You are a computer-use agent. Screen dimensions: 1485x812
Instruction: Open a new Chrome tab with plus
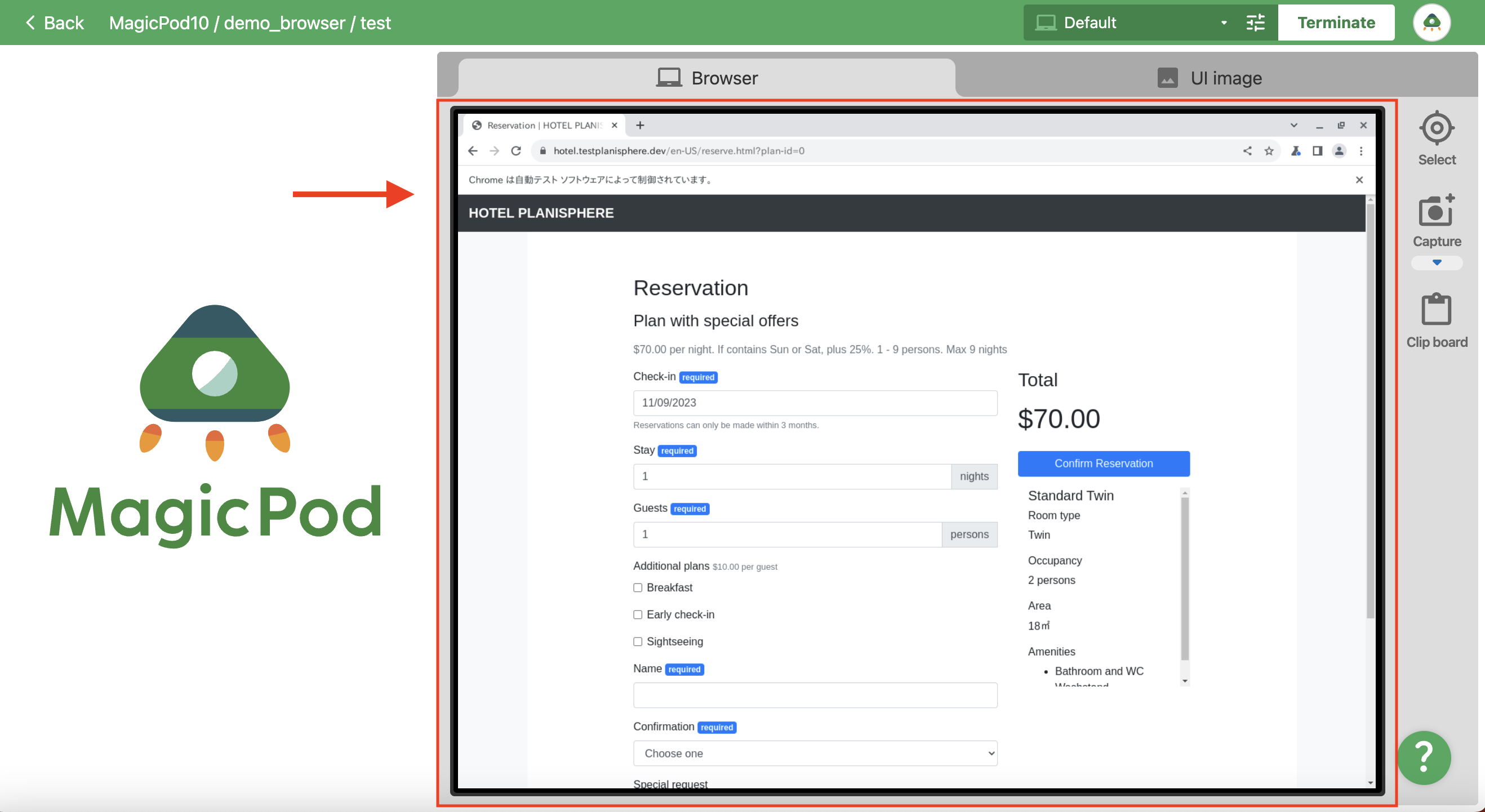pyautogui.click(x=640, y=125)
